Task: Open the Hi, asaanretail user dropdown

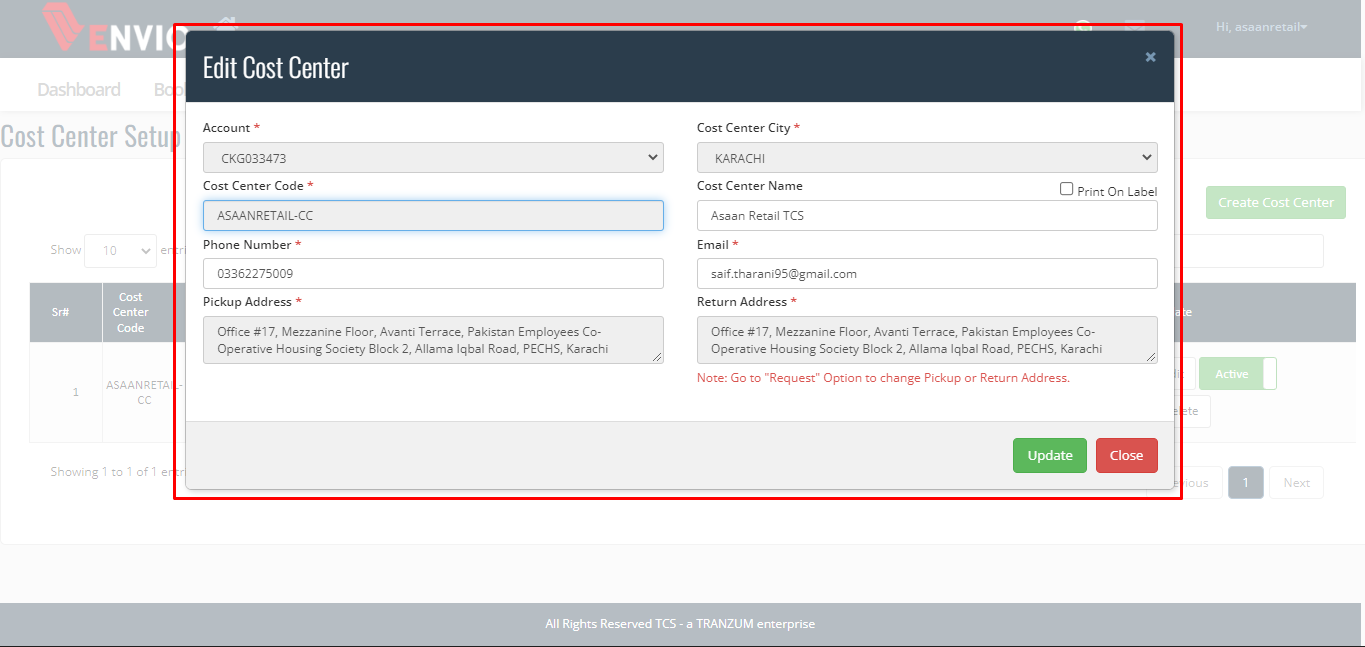Action: click(1261, 27)
